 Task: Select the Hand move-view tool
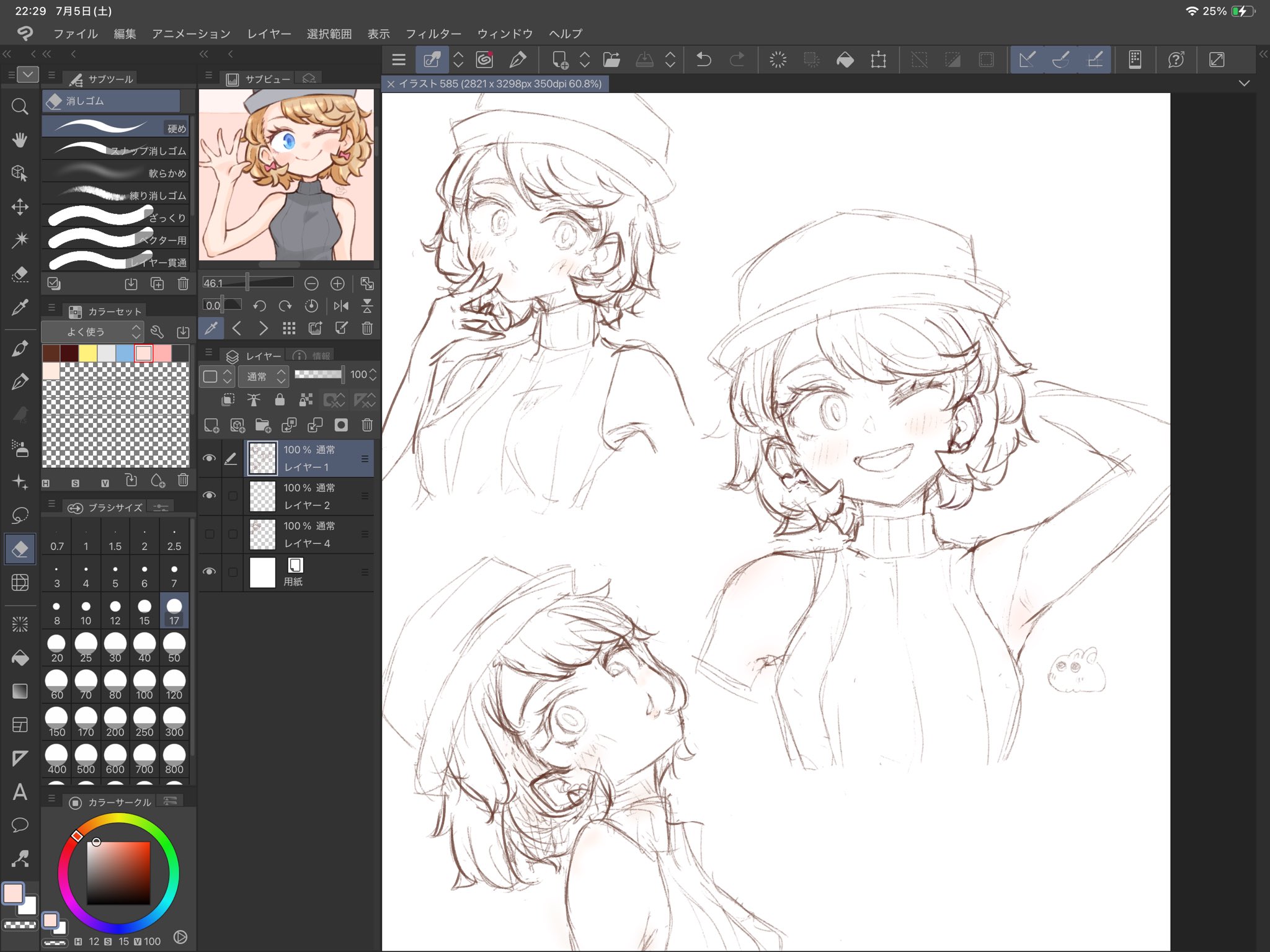(20, 140)
